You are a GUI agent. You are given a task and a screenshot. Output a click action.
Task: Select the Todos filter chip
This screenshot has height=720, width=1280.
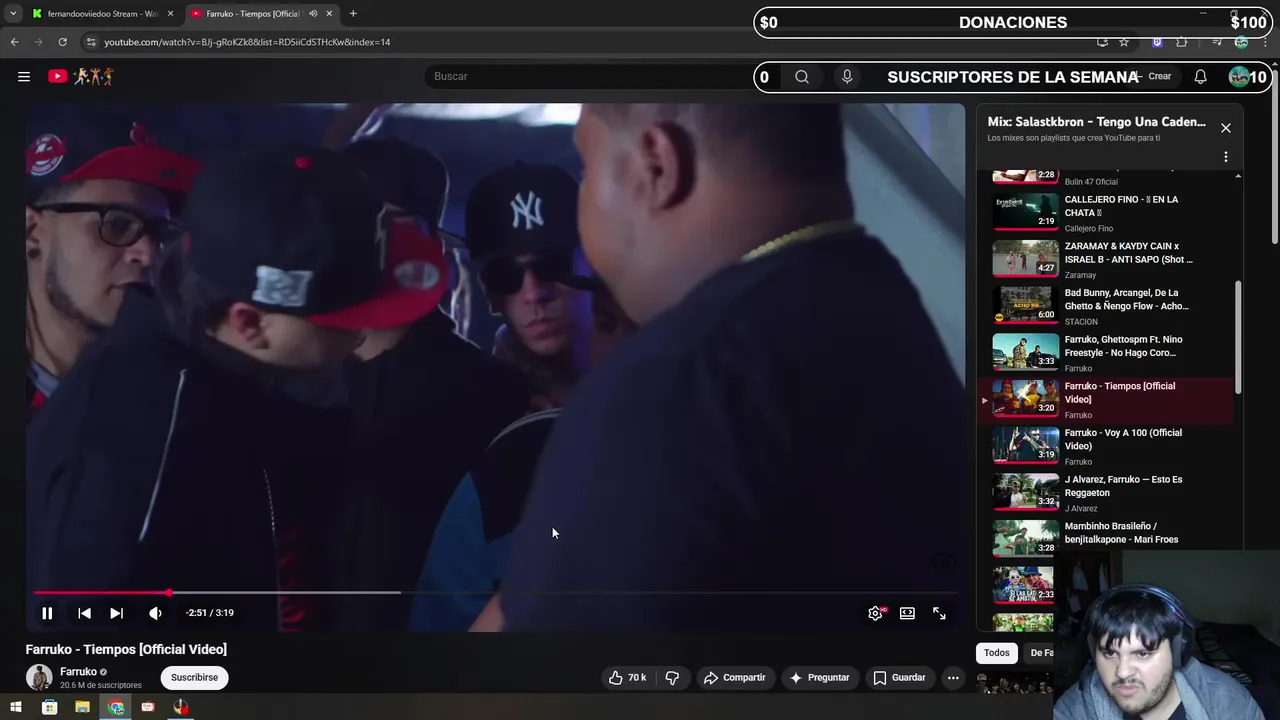tap(996, 653)
